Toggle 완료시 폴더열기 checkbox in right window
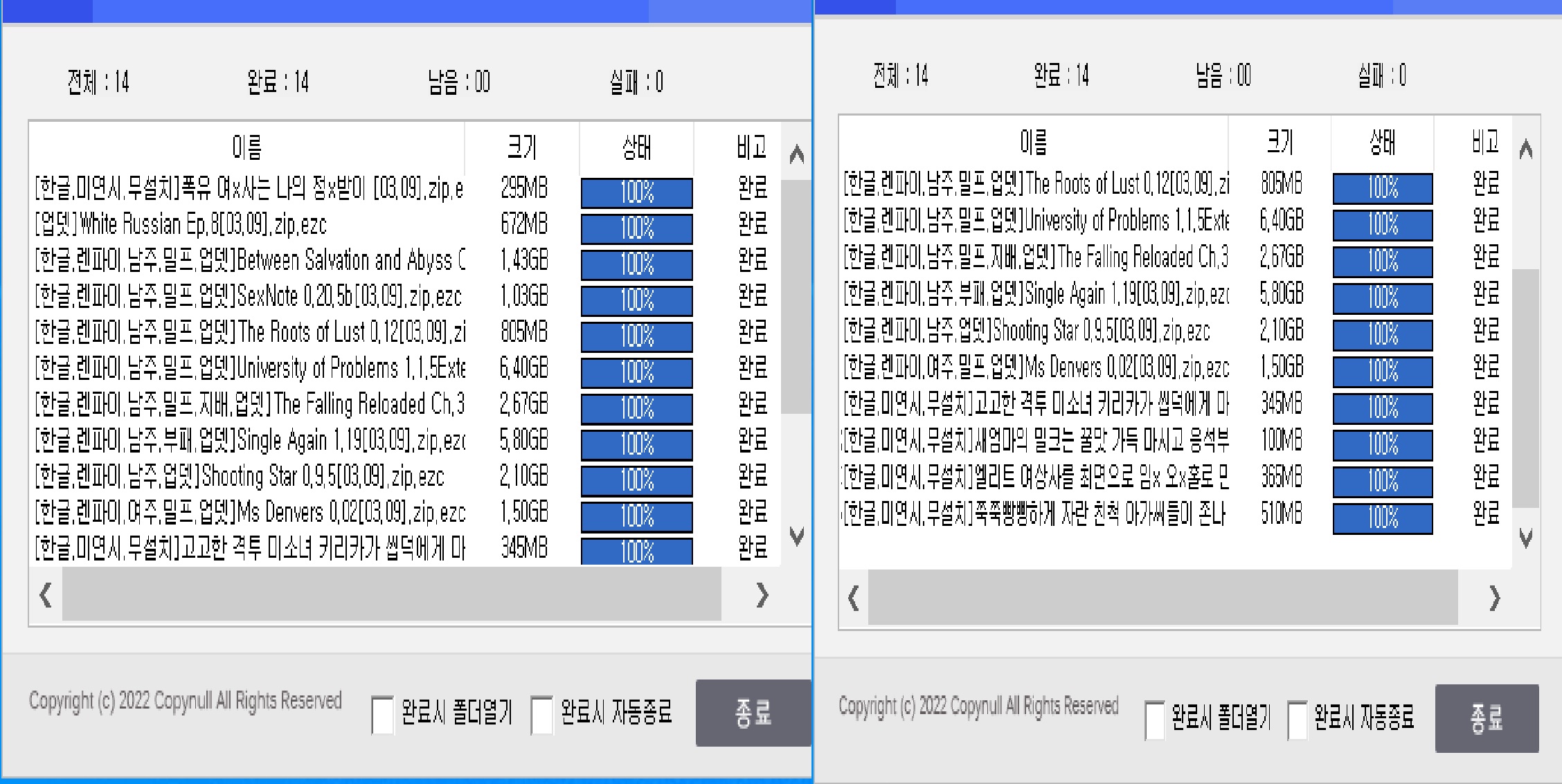Viewport: 1562px width, 784px height. tap(1154, 720)
